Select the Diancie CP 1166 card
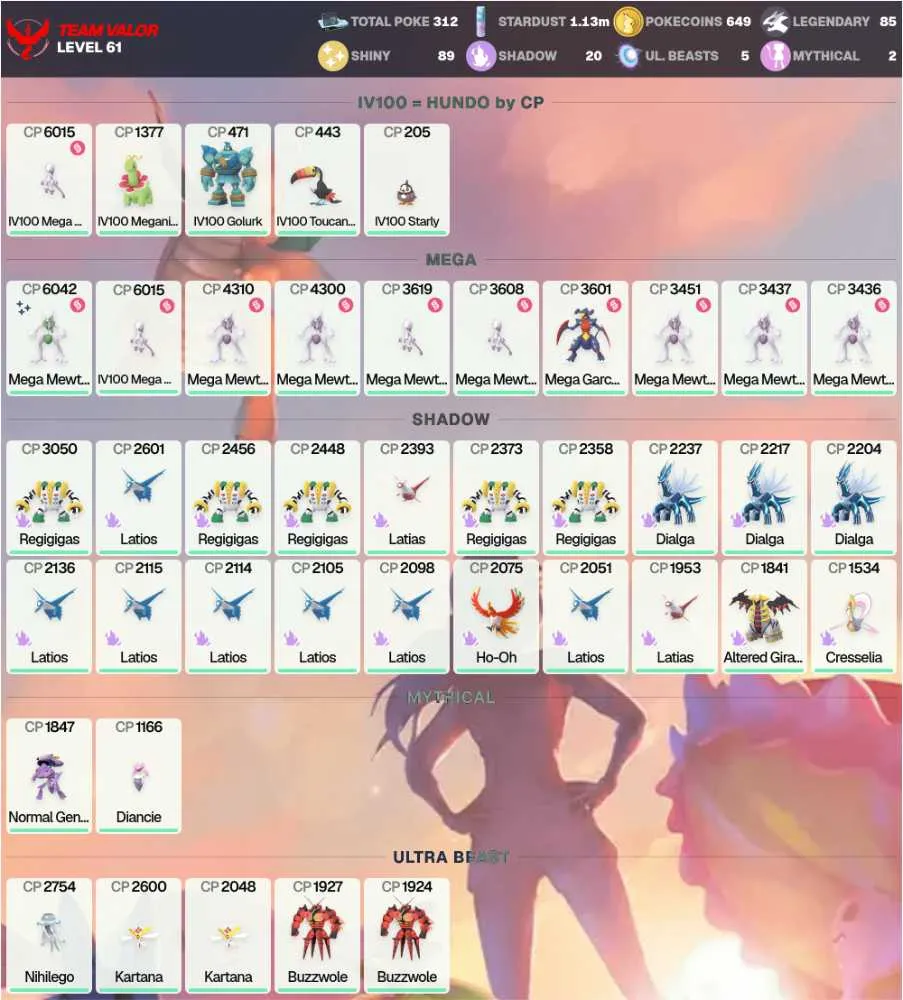Screen dimensions: 903x1000 138,776
